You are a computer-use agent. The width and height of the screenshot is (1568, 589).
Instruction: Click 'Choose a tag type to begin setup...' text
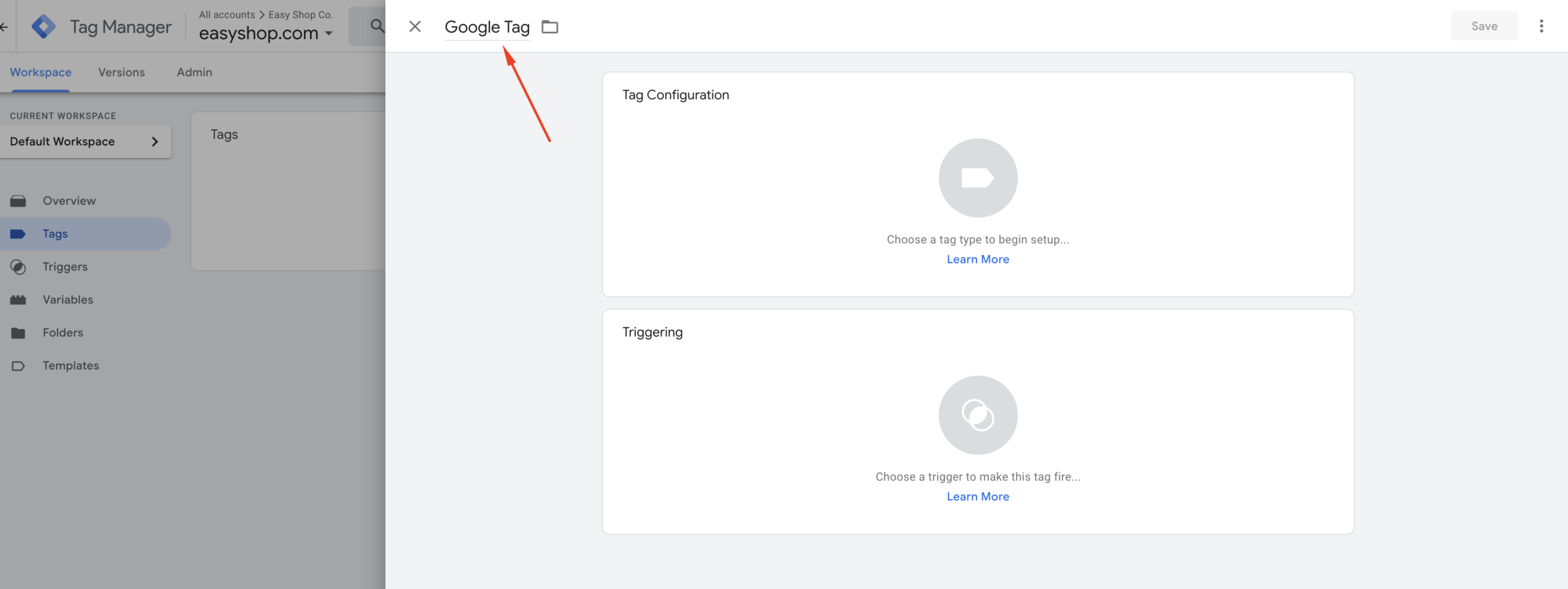click(978, 240)
